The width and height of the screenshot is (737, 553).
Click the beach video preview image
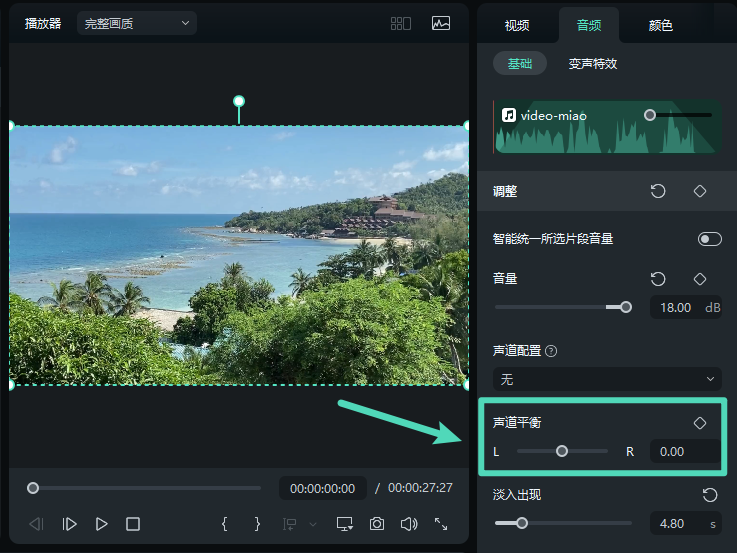click(x=239, y=255)
